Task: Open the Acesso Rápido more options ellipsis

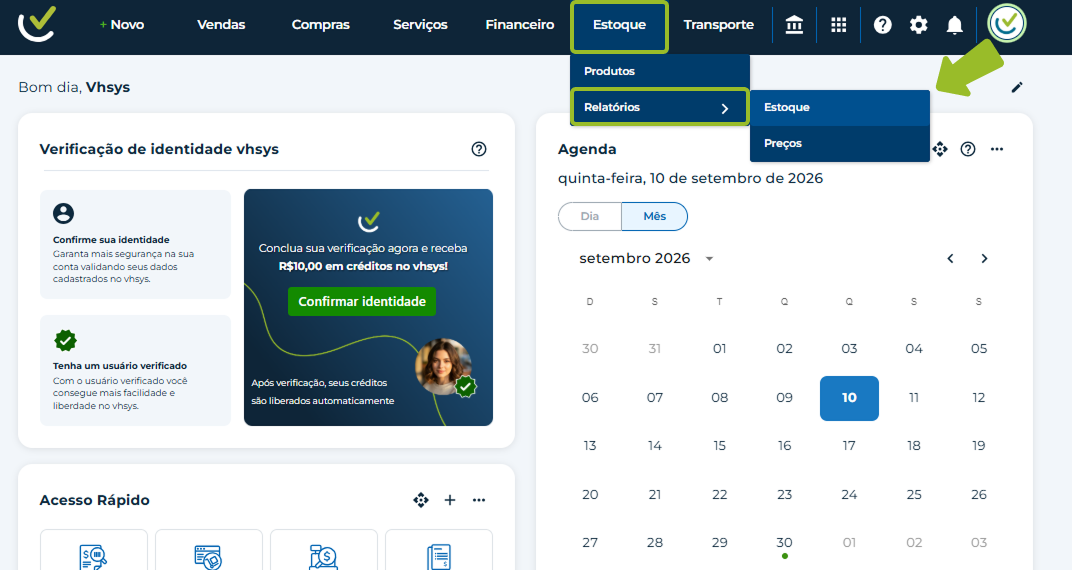Action: [479, 500]
